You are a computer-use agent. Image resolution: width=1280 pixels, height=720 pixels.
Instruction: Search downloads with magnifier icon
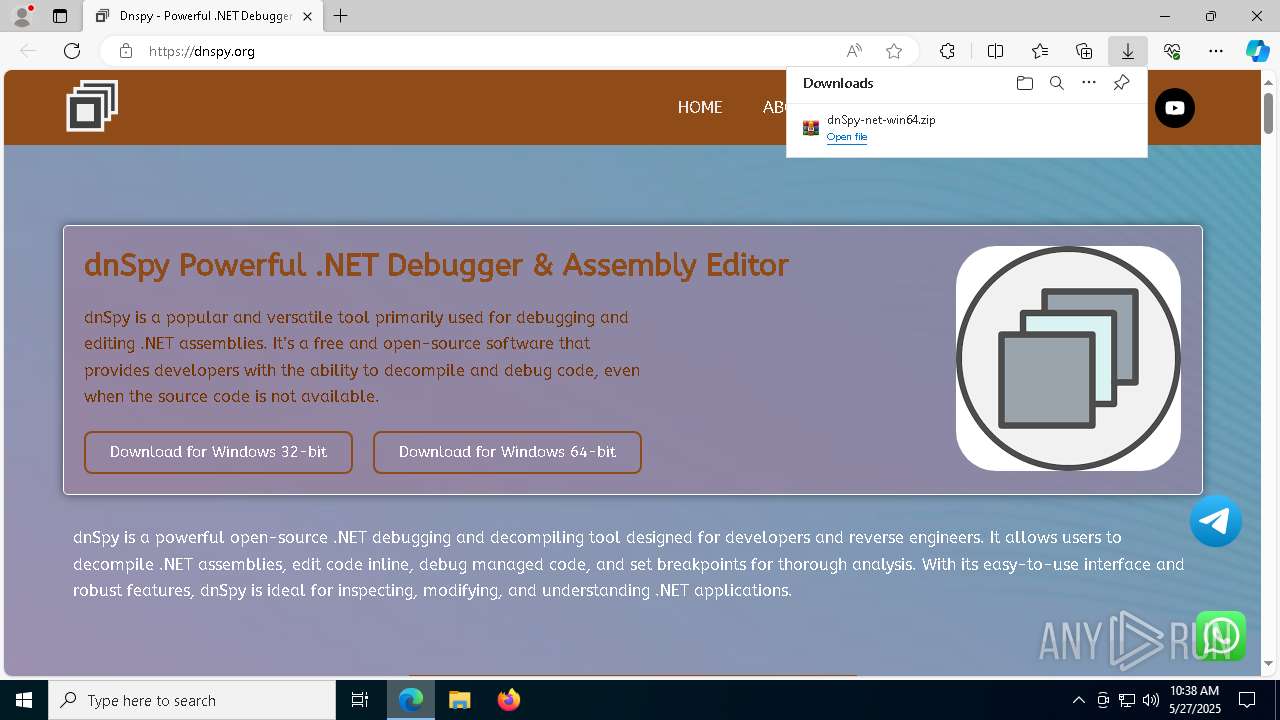tap(1056, 83)
